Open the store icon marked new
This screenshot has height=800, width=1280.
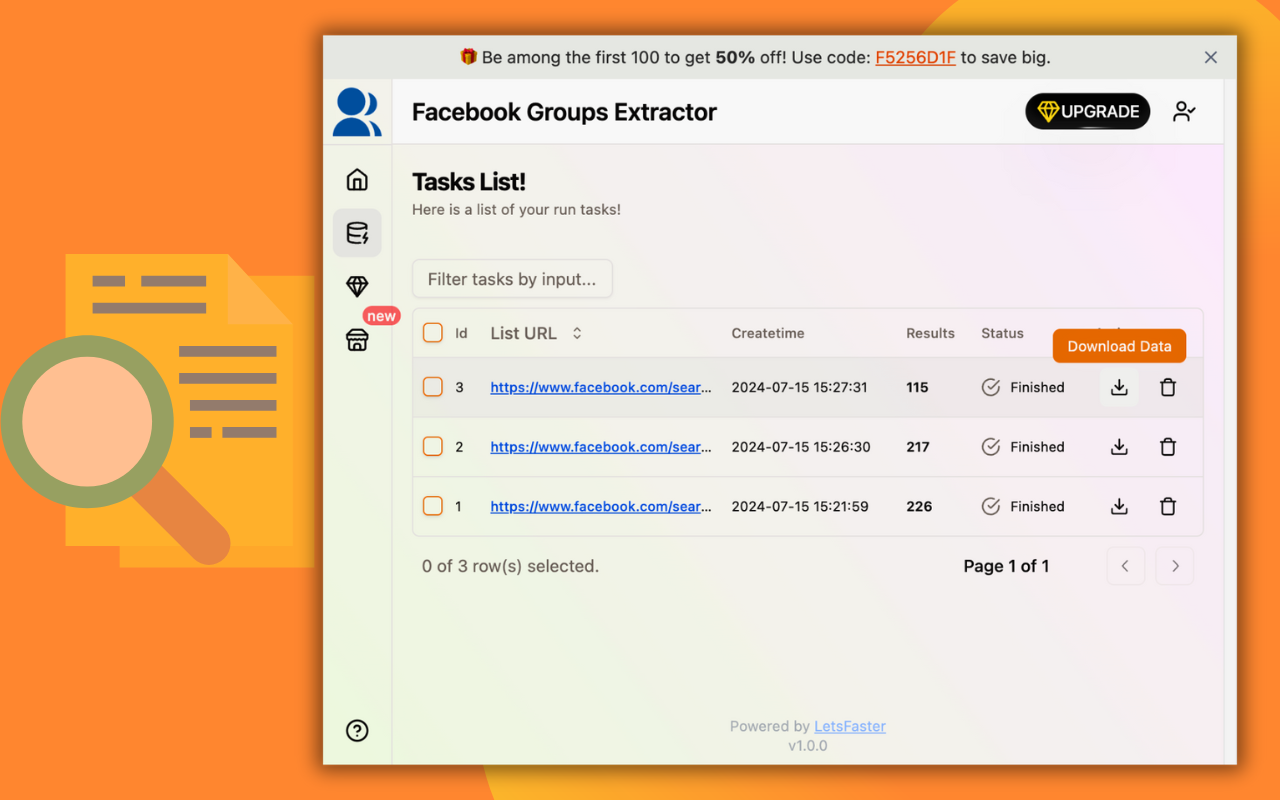(x=357, y=340)
